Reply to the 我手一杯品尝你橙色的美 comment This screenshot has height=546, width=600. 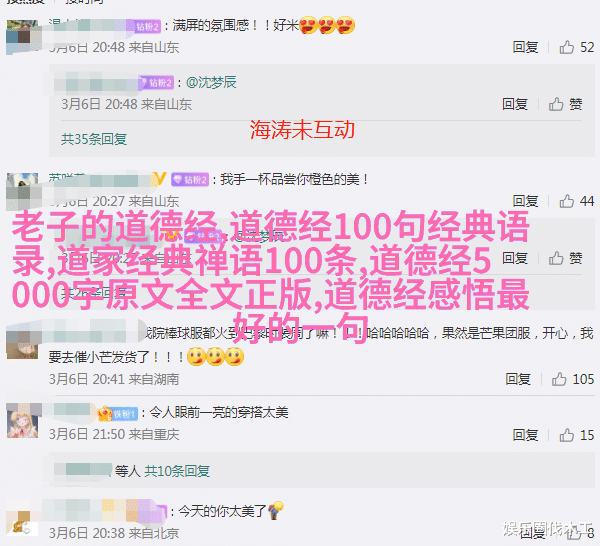pos(525,201)
